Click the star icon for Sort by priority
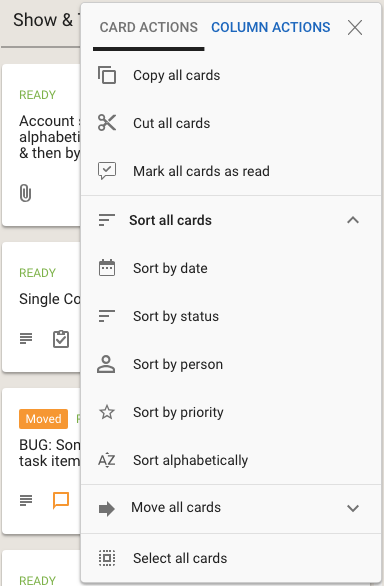Viewport: 384px width, 586px height. click(x=107, y=412)
